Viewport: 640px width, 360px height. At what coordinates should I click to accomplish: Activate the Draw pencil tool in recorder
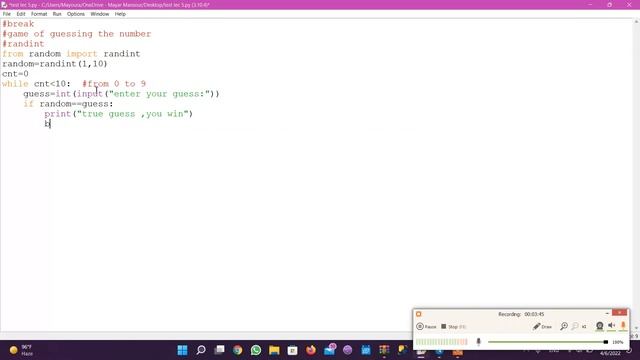point(542,327)
